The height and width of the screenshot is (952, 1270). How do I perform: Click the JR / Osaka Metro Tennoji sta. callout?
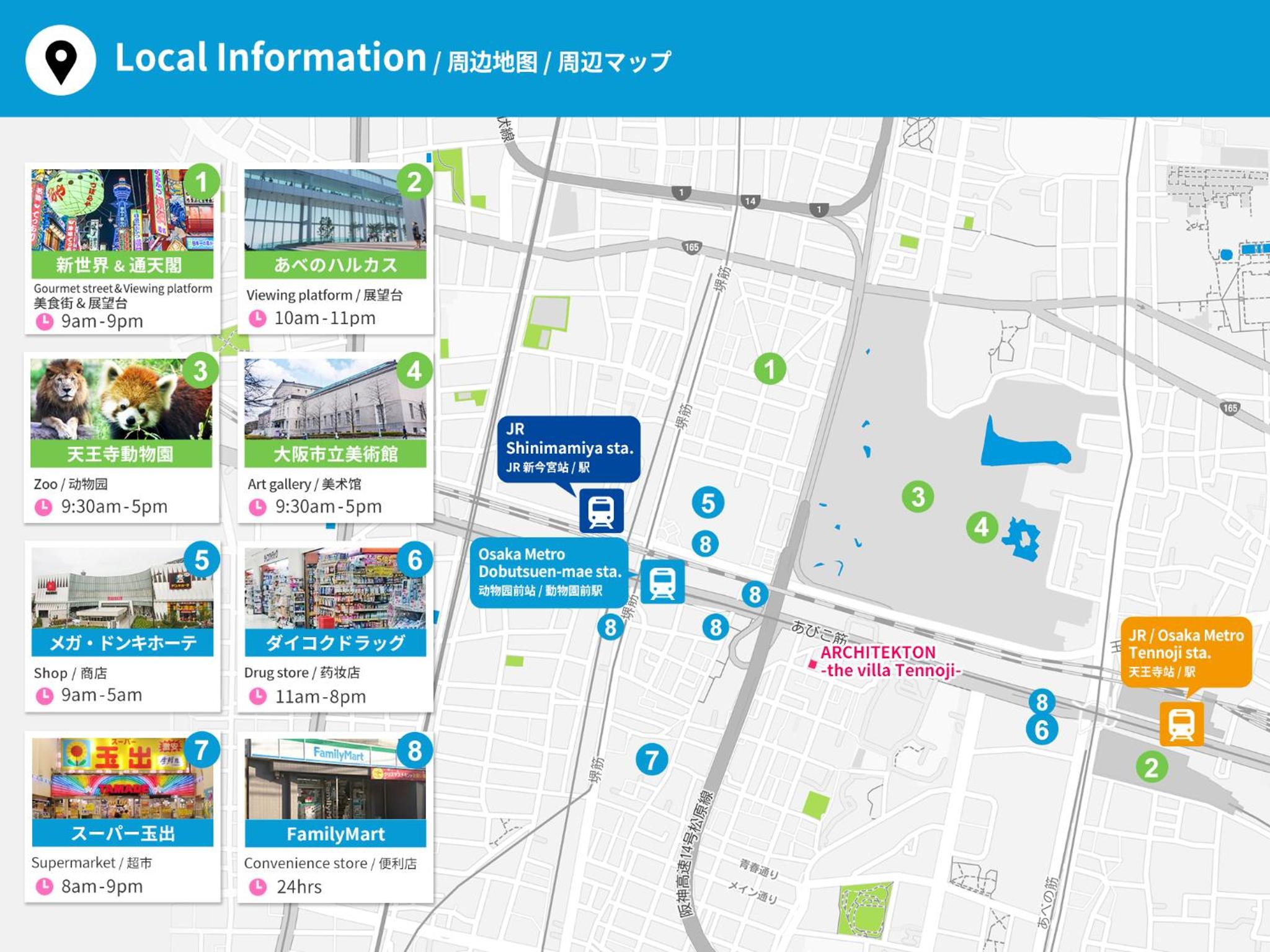[1186, 652]
